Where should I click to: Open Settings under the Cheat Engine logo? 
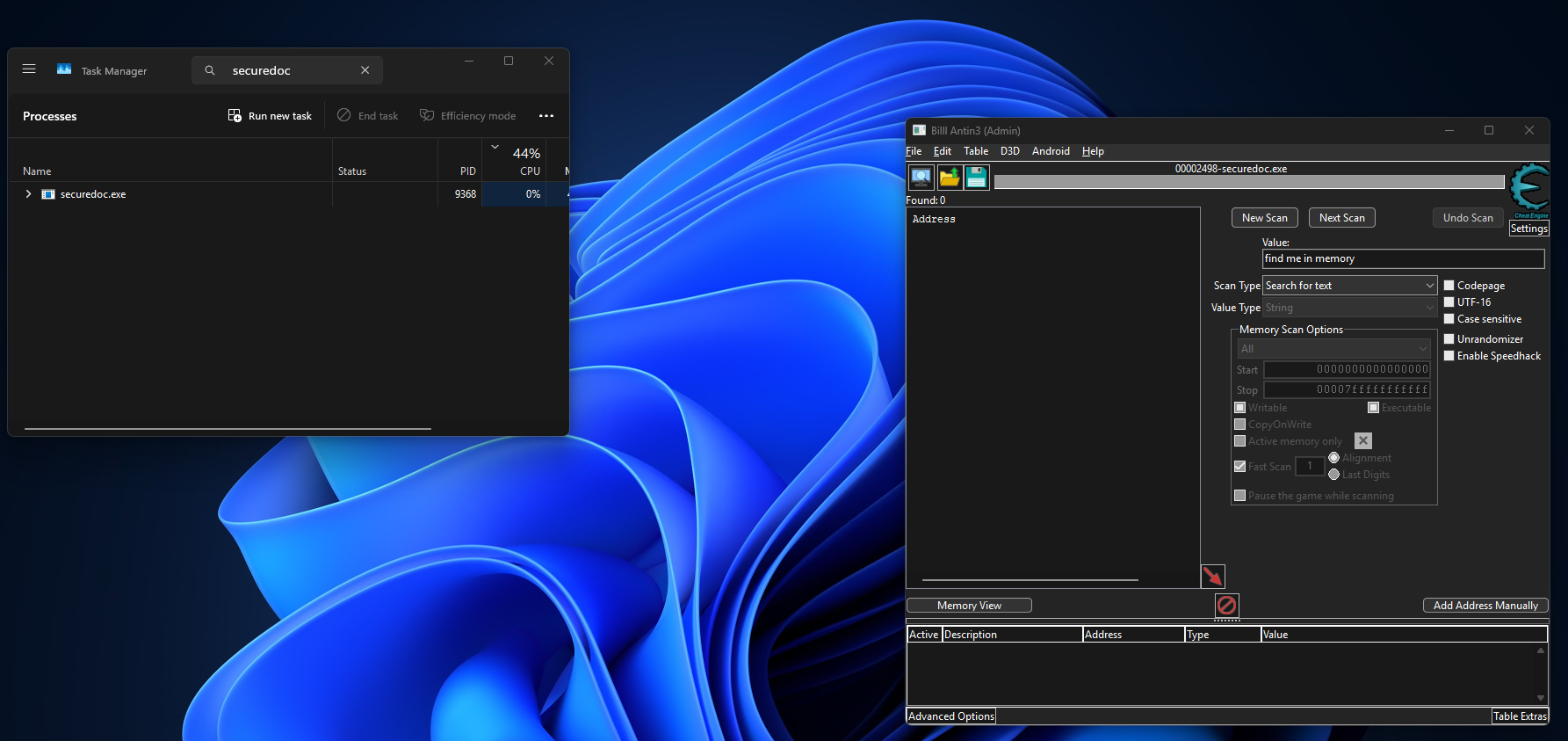click(1528, 229)
